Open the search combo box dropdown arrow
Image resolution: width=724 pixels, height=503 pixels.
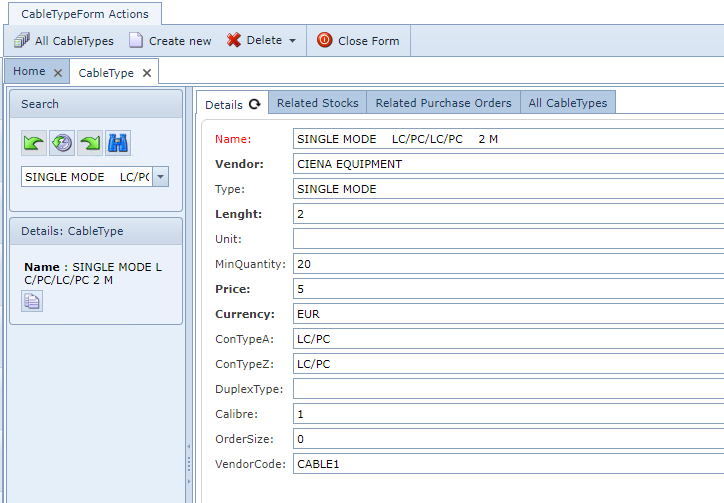point(161,177)
